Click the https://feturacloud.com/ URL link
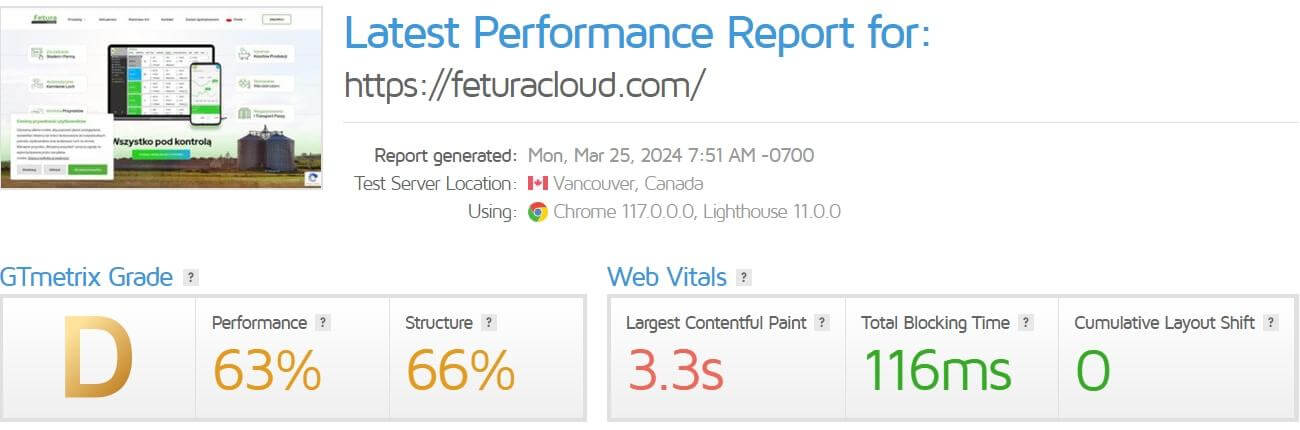This screenshot has height=430, width=1300. coord(525,85)
